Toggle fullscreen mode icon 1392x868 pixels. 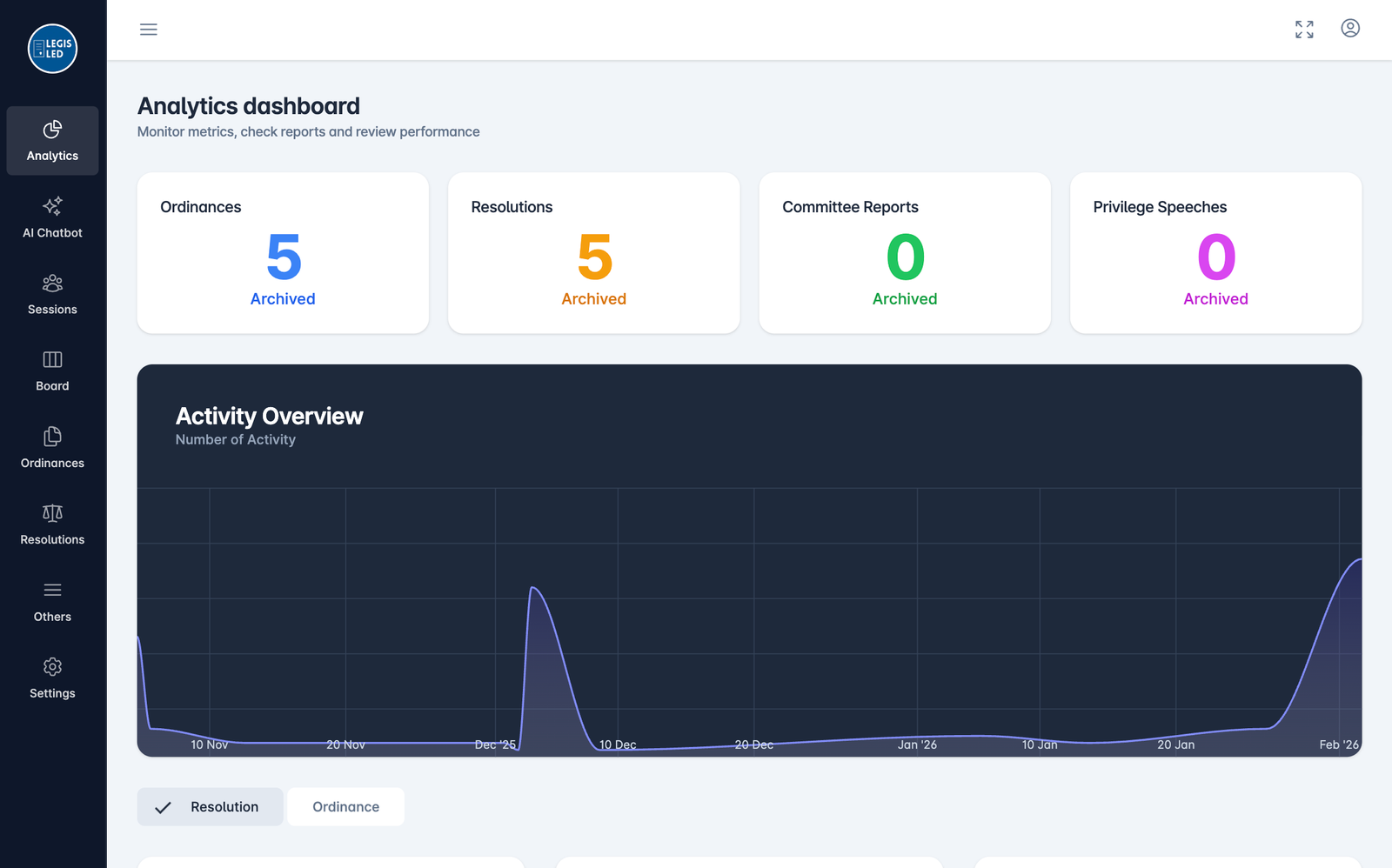pos(1304,30)
